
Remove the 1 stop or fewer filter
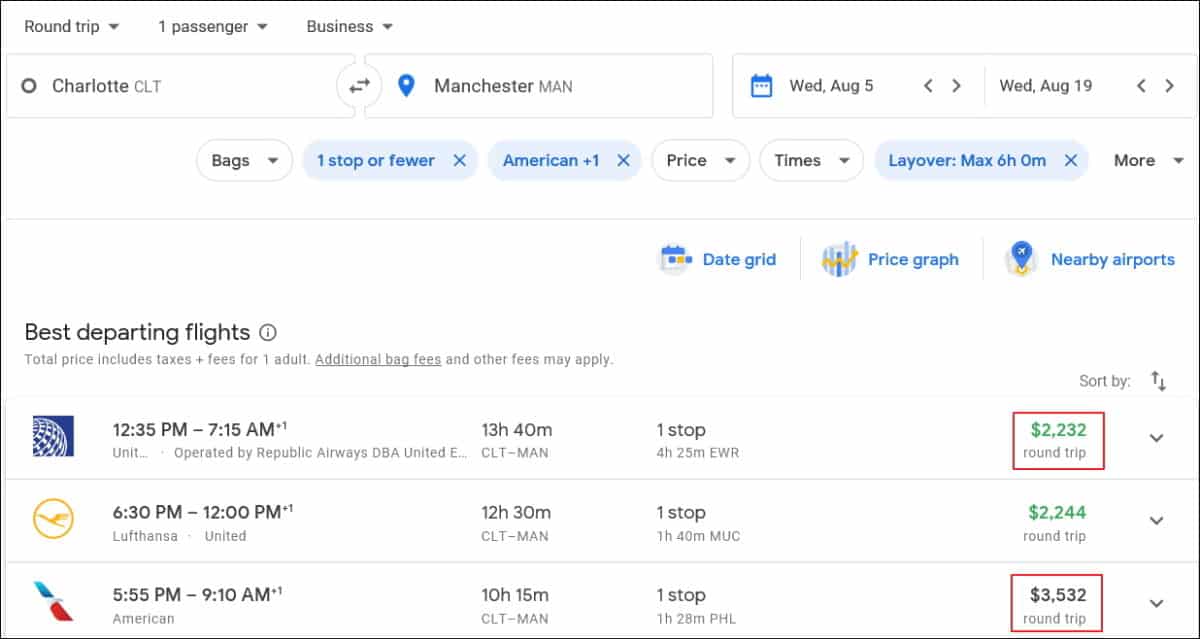pyautogui.click(x=459, y=160)
